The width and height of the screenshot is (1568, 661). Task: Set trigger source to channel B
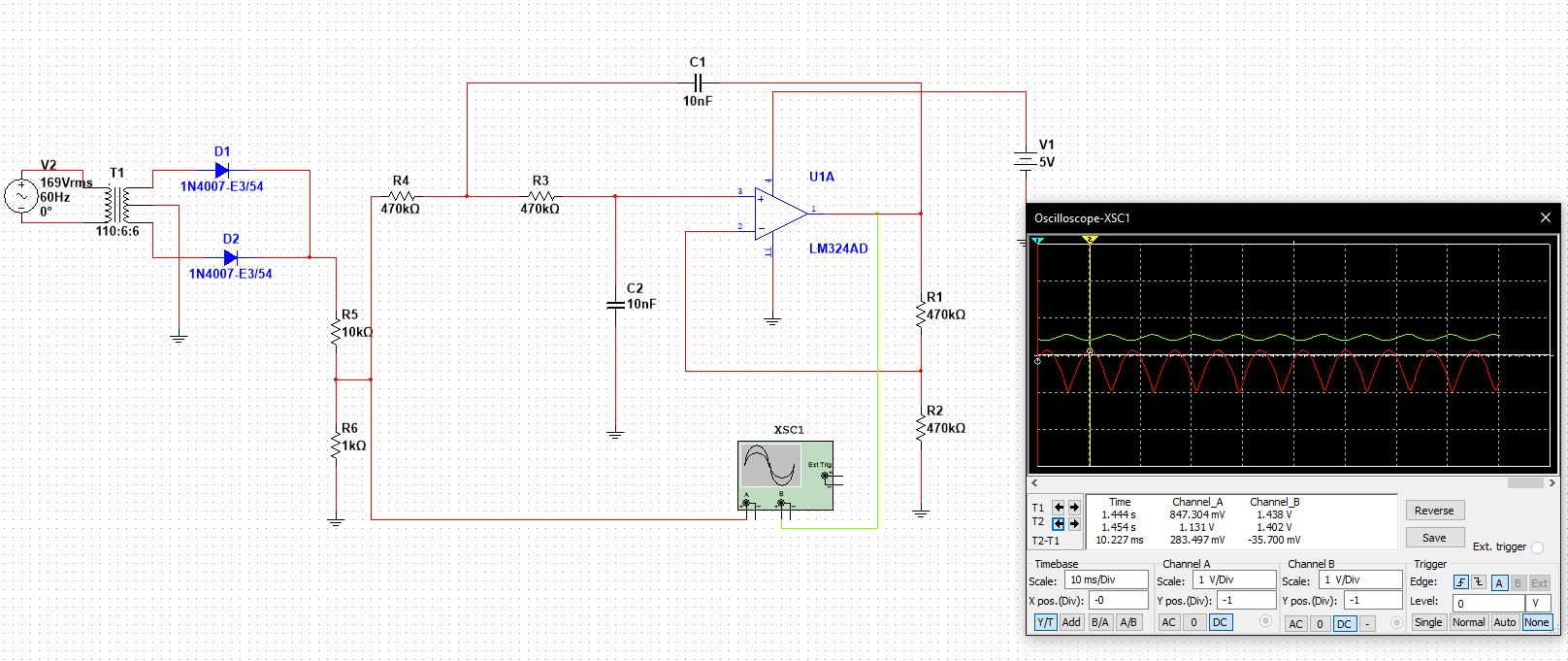(x=1518, y=583)
